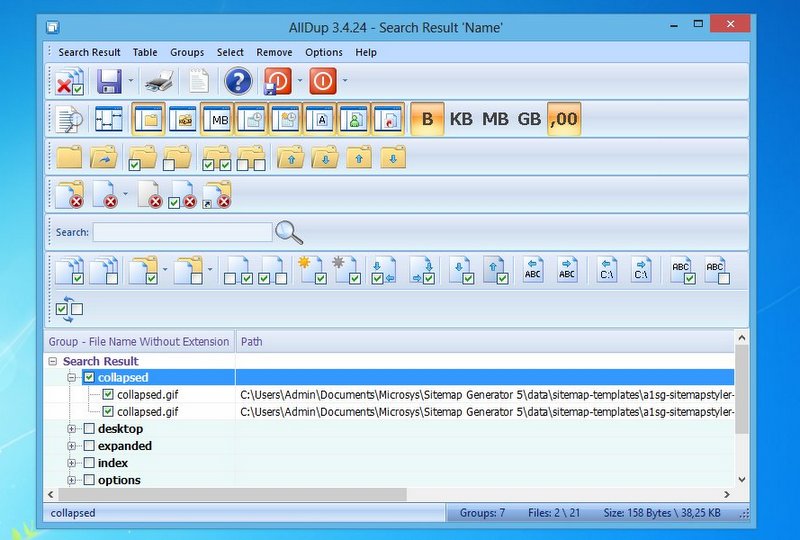Image resolution: width=800 pixels, height=540 pixels.
Task: Click the plain yellow folder icon
Action: 69,157
